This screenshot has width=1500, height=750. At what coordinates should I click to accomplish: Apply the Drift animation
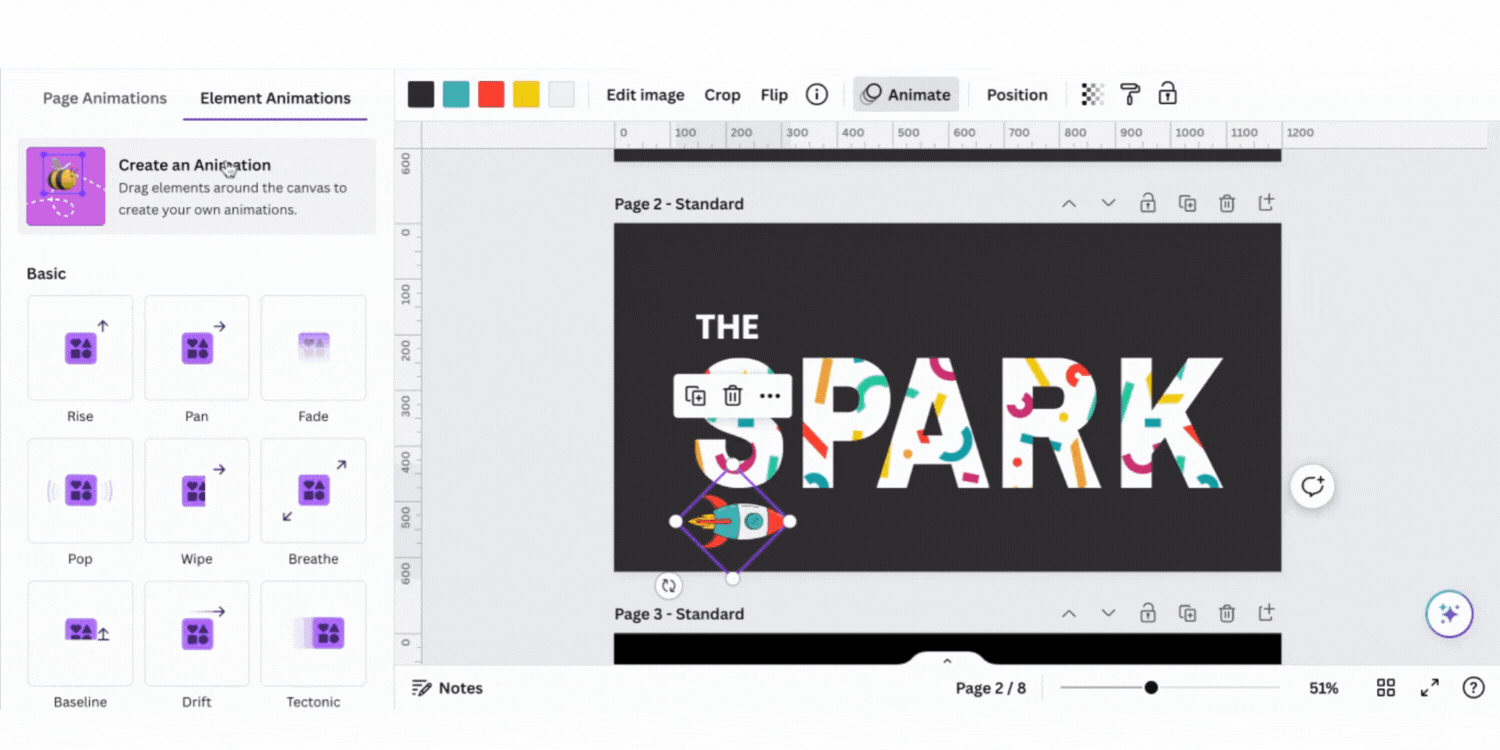tap(197, 634)
